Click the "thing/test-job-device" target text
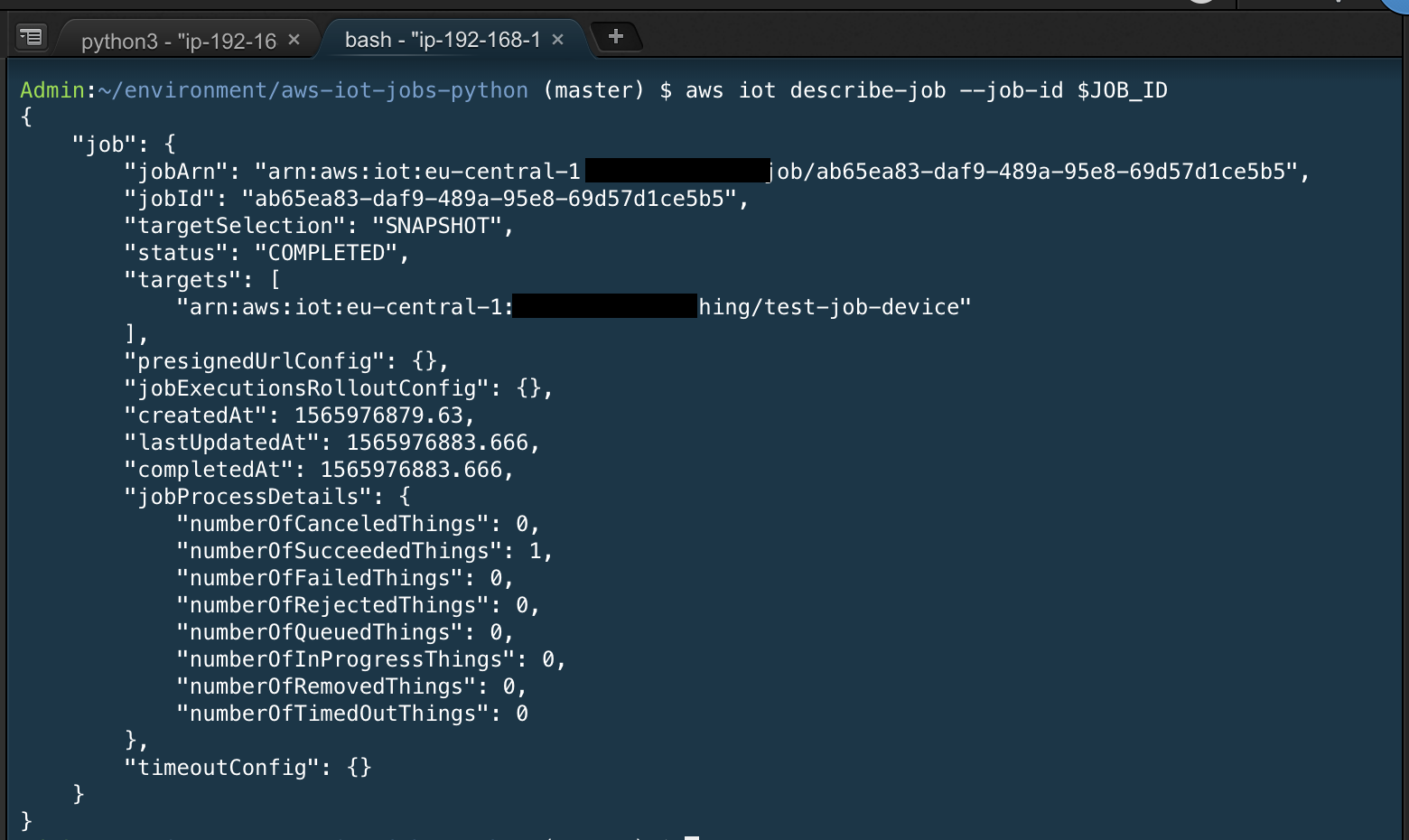 [835, 307]
